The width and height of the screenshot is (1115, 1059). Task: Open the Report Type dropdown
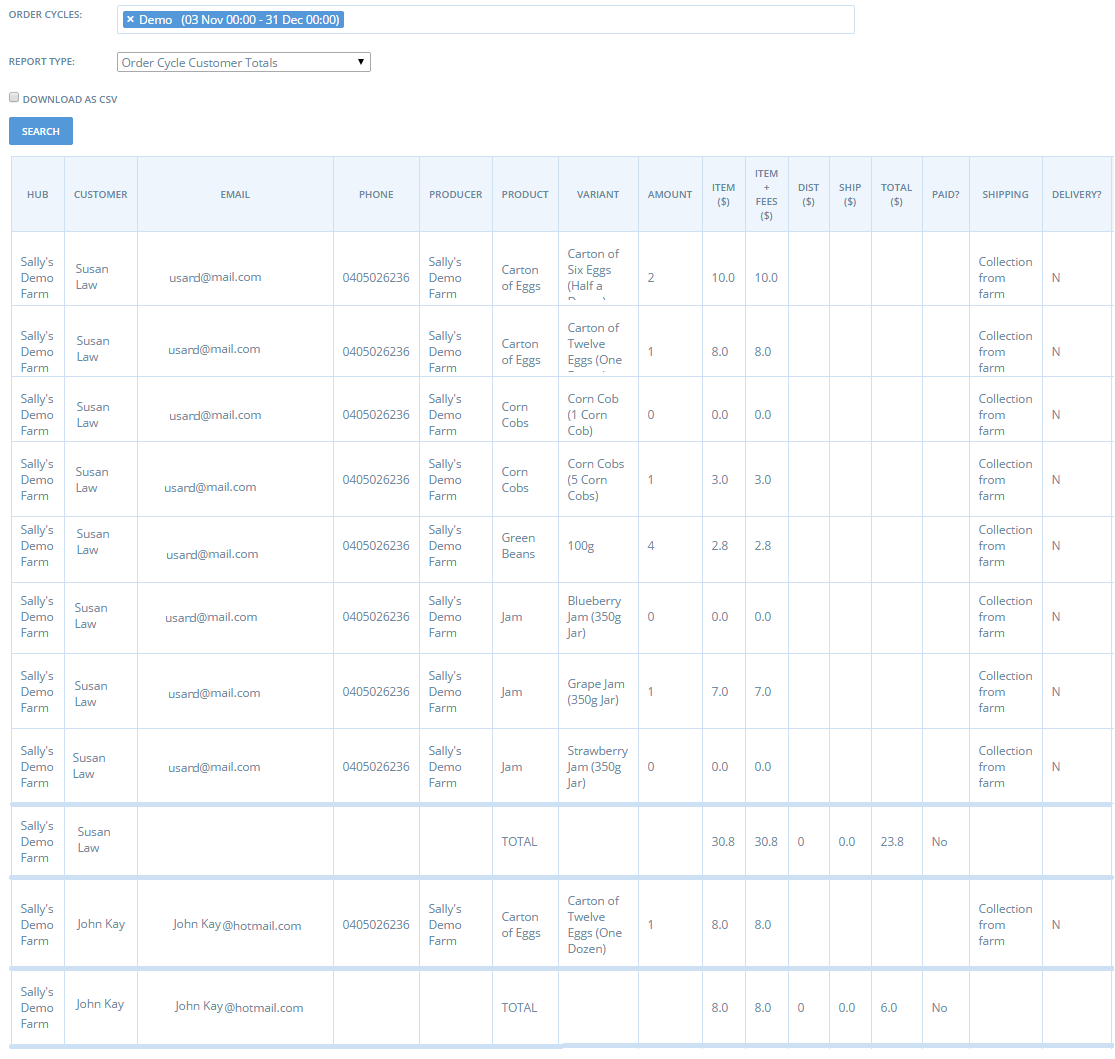(243, 62)
